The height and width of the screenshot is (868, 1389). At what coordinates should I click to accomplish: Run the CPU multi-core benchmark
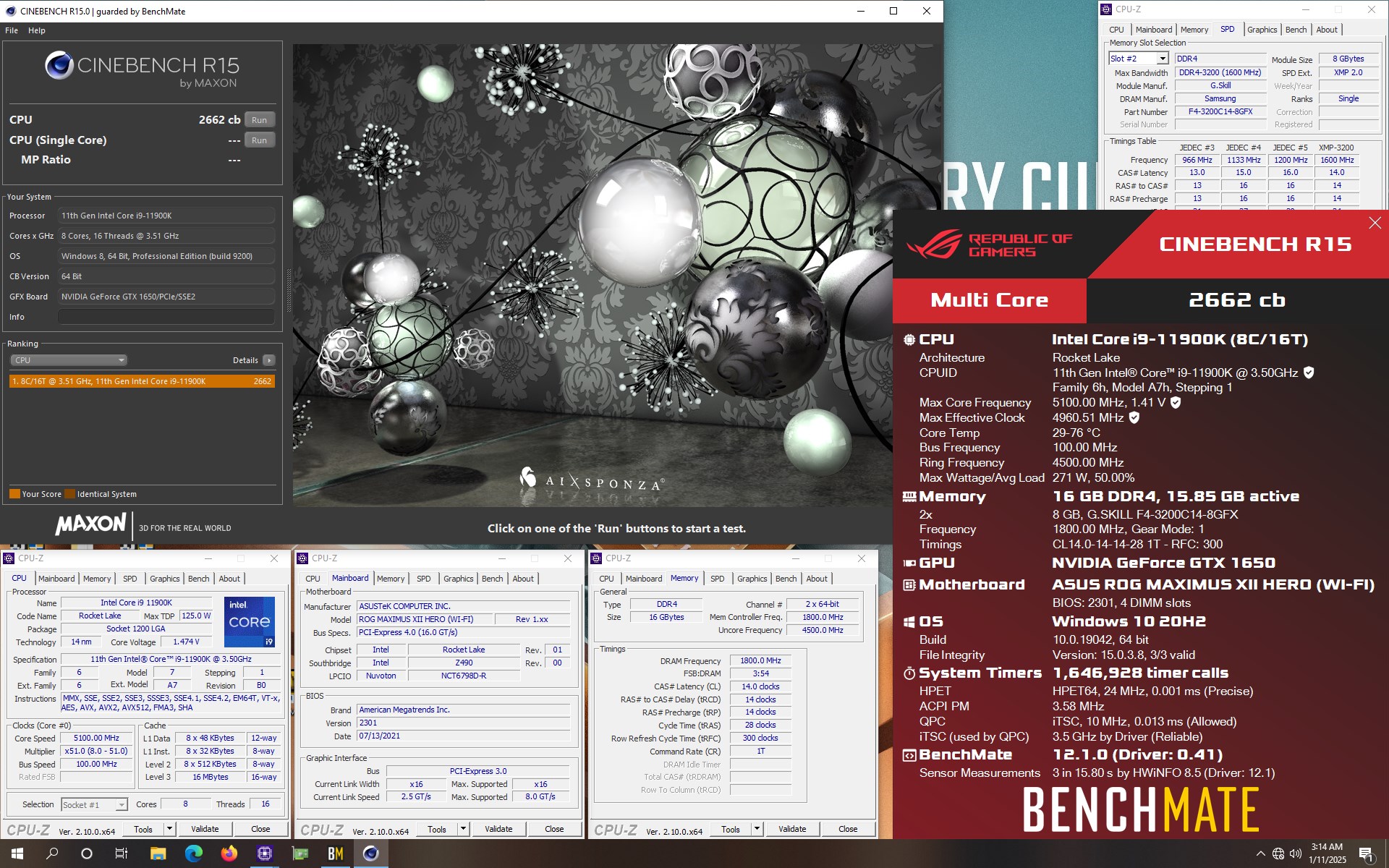pyautogui.click(x=260, y=120)
